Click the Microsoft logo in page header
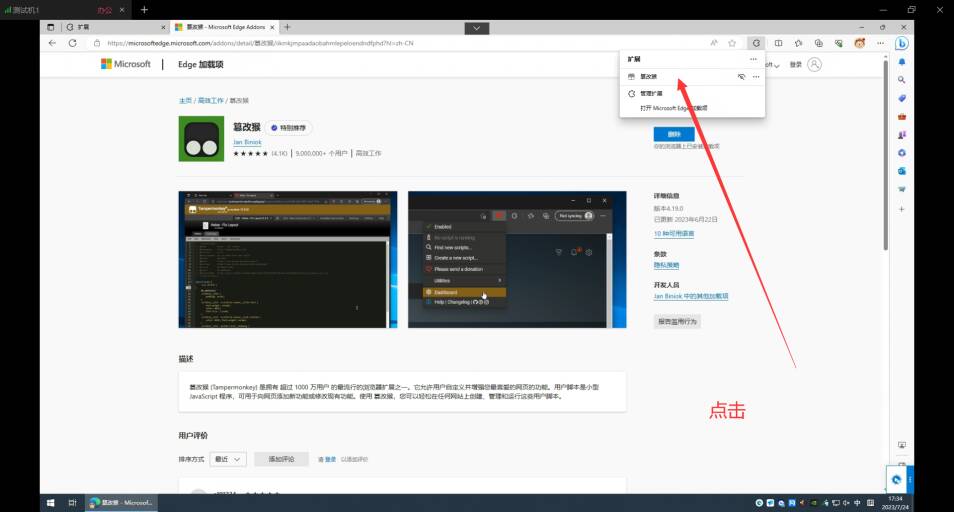Viewport: 954px width, 512px height. coord(126,64)
